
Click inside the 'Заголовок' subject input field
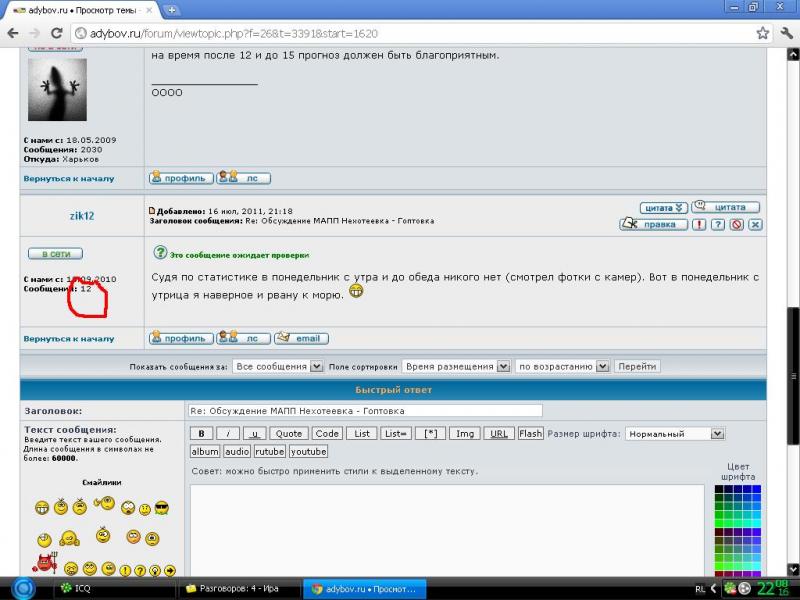(365, 411)
